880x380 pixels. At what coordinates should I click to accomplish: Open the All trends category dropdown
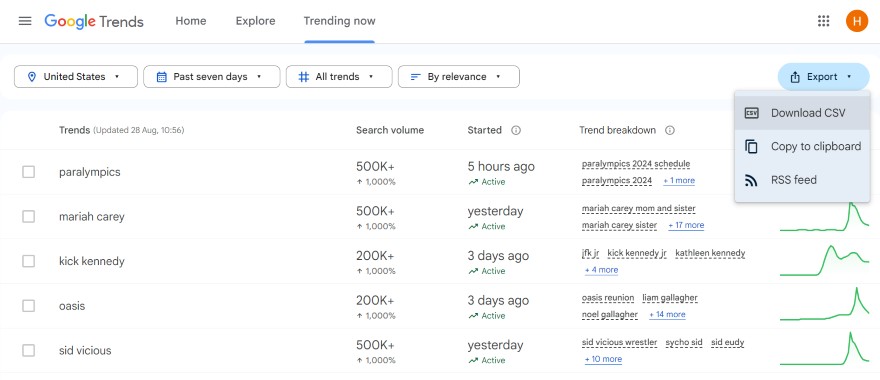[339, 77]
